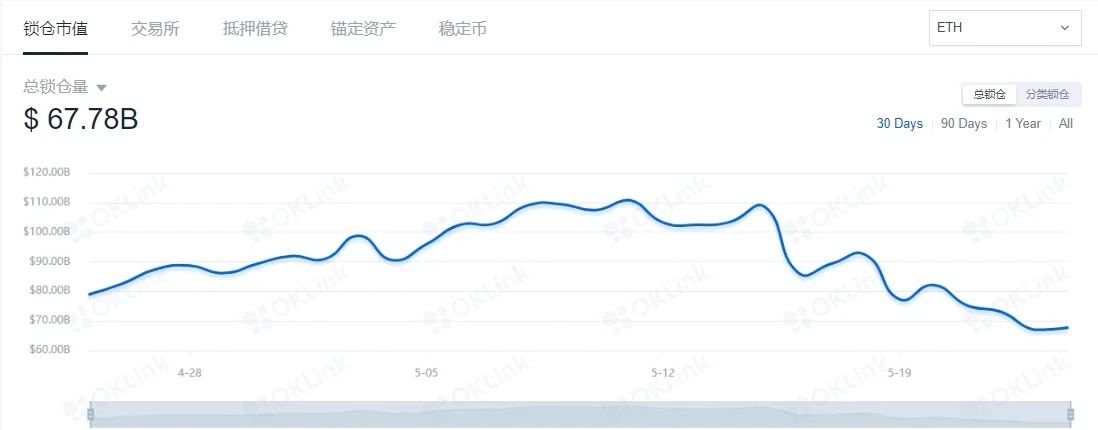The image size is (1098, 430).
Task: Click the 4-28 date axis label
Action: 189,372
